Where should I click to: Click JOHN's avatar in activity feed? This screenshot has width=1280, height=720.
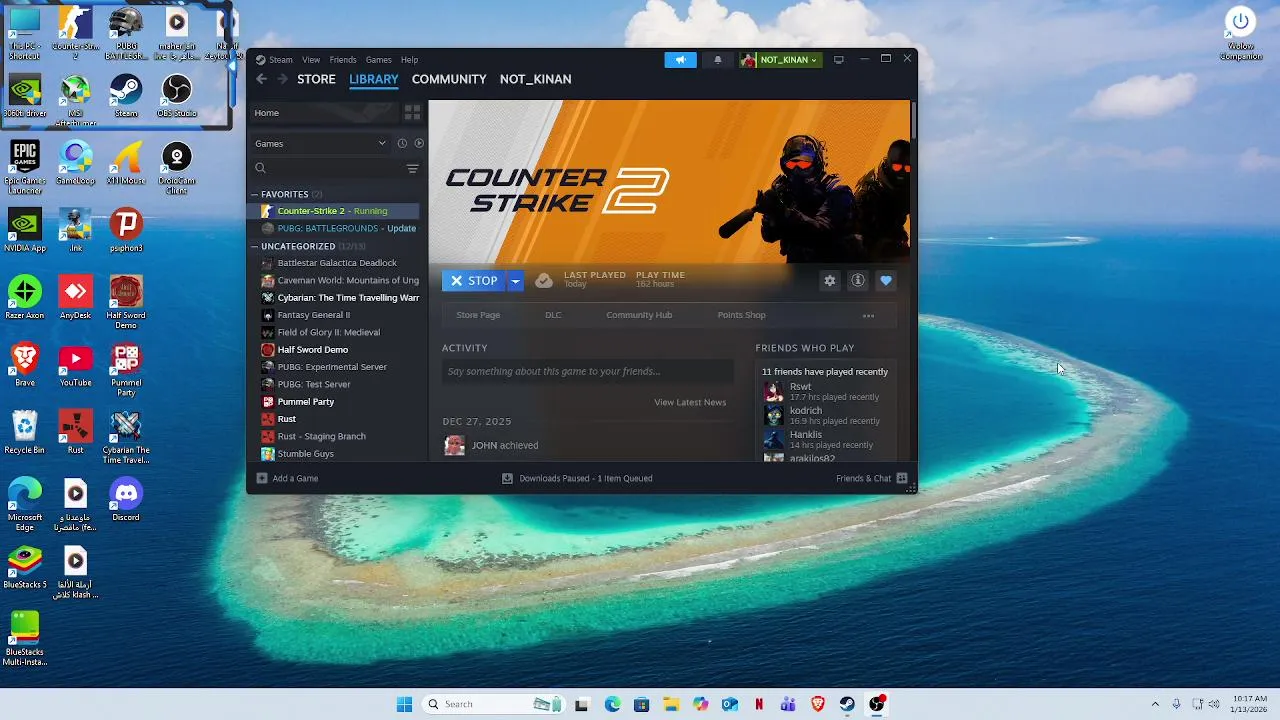[454, 445]
